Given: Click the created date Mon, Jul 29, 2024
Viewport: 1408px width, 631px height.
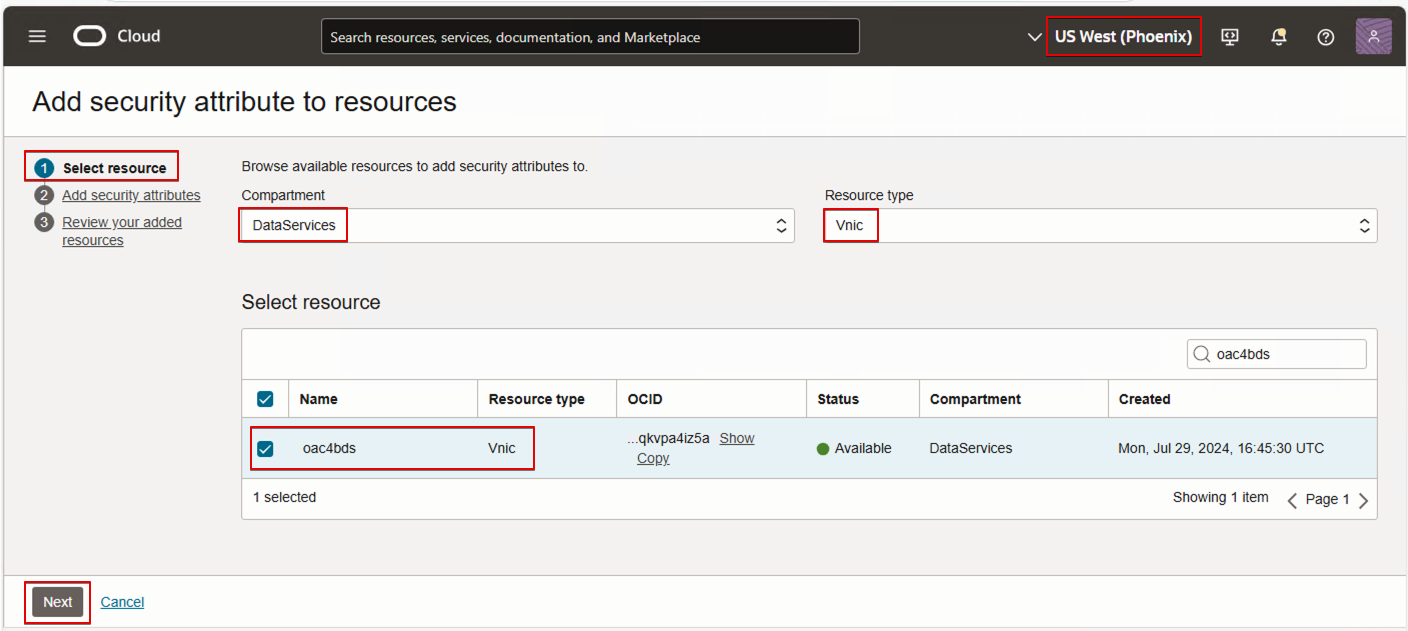Looking at the screenshot, I should tap(1221, 448).
